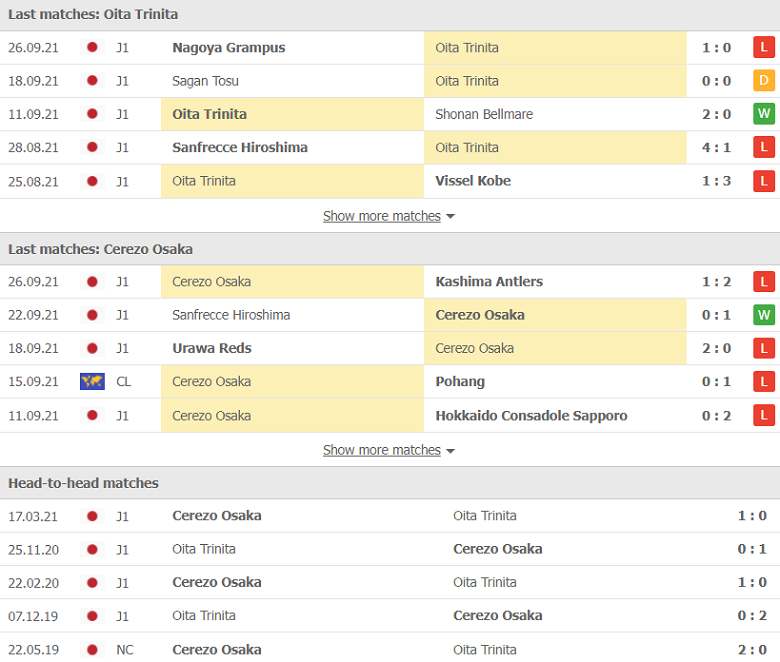
Task: Open the Hokkaido Consadole Sapporo team link
Action: coord(531,416)
